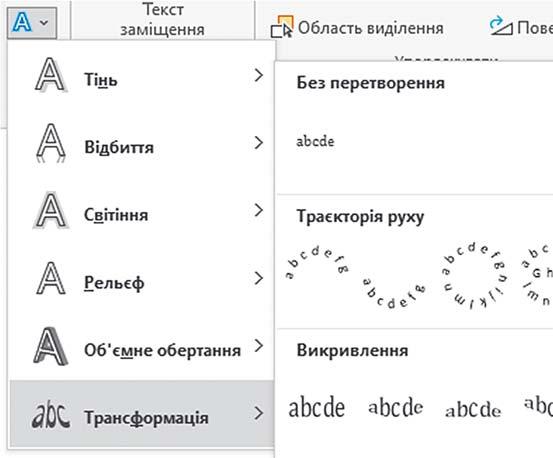Expand the Світіння submenu arrow
The width and height of the screenshot is (553, 458).
click(259, 210)
